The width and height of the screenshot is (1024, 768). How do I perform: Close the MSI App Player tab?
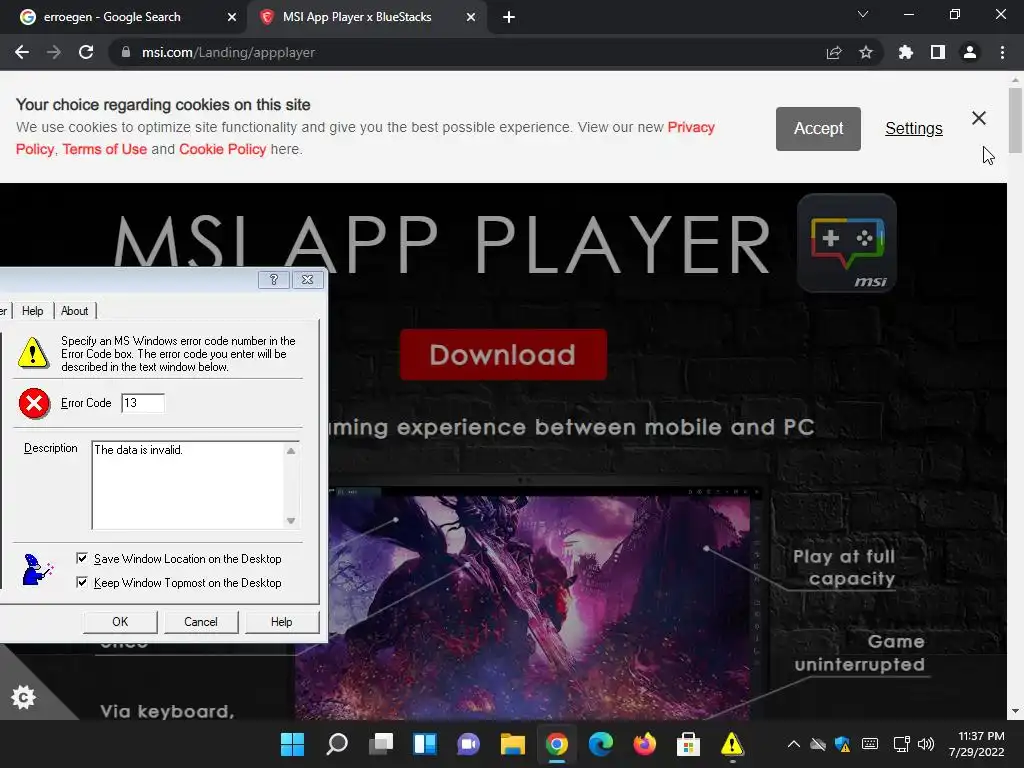[x=471, y=17]
